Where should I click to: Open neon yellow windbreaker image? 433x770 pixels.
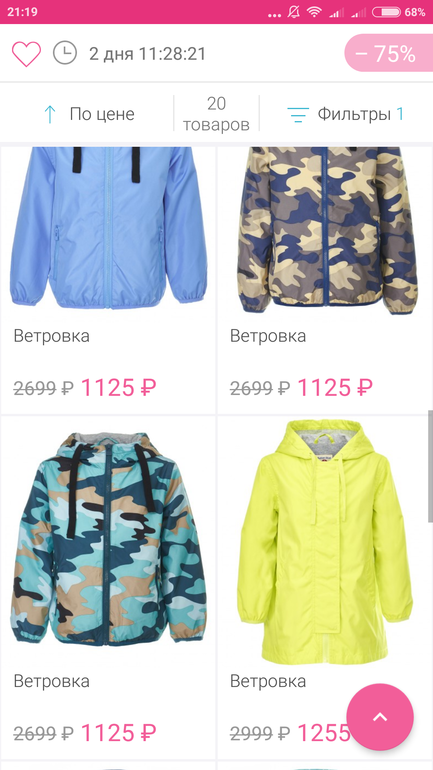325,541
